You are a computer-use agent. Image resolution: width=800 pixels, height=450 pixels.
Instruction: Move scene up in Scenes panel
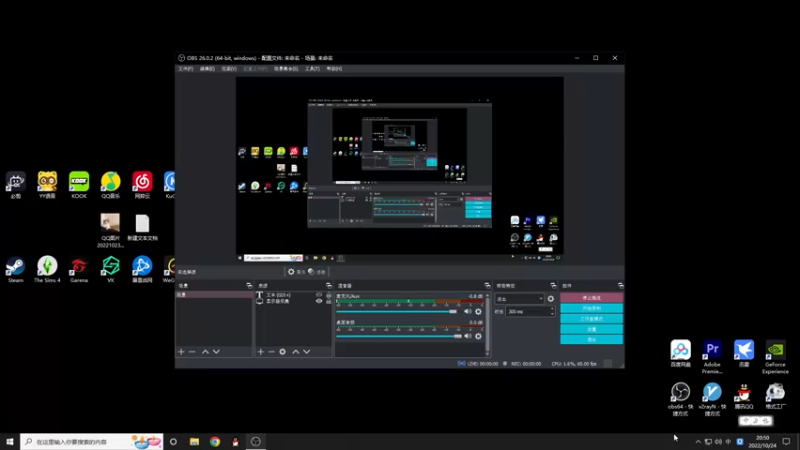[205, 352]
